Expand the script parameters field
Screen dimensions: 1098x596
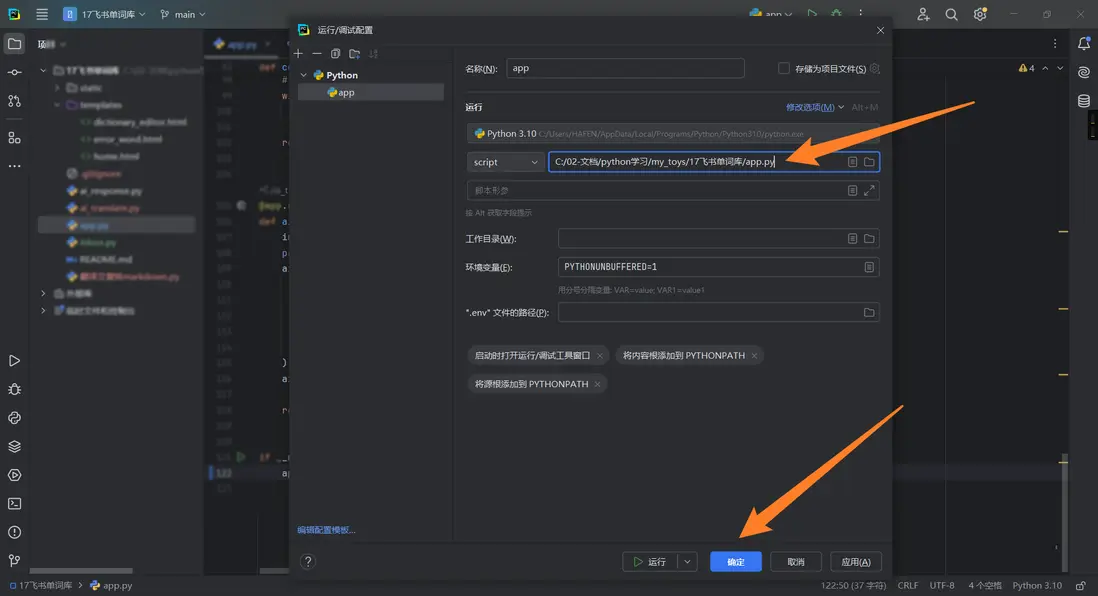869,190
